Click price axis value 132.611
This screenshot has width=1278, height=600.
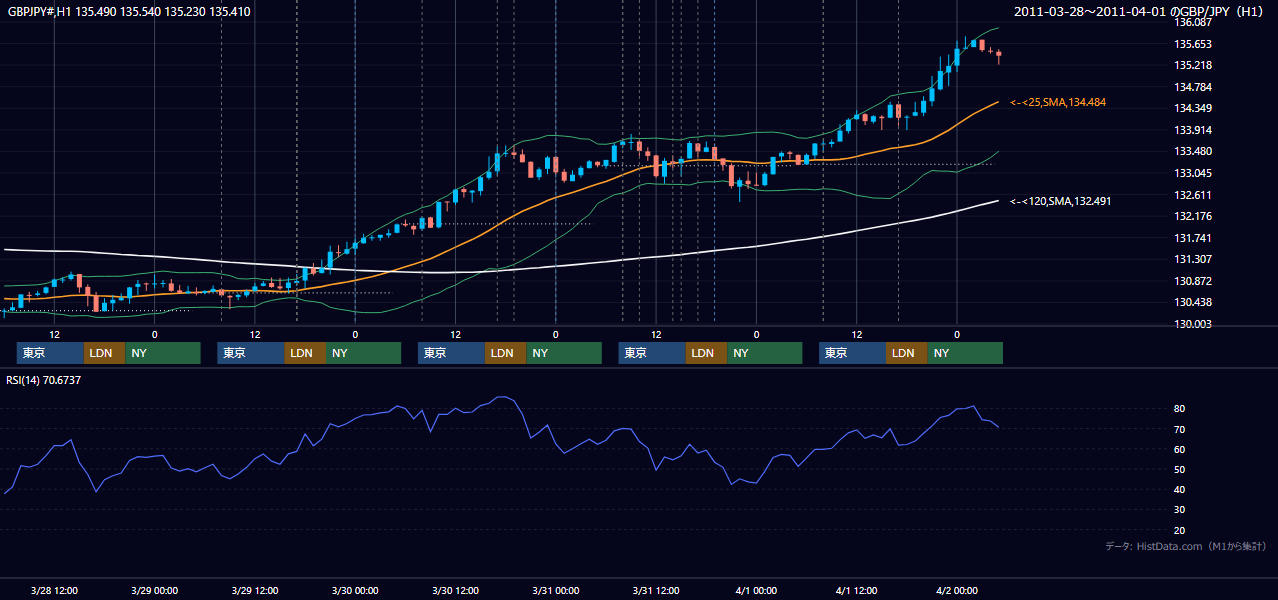pos(1193,195)
